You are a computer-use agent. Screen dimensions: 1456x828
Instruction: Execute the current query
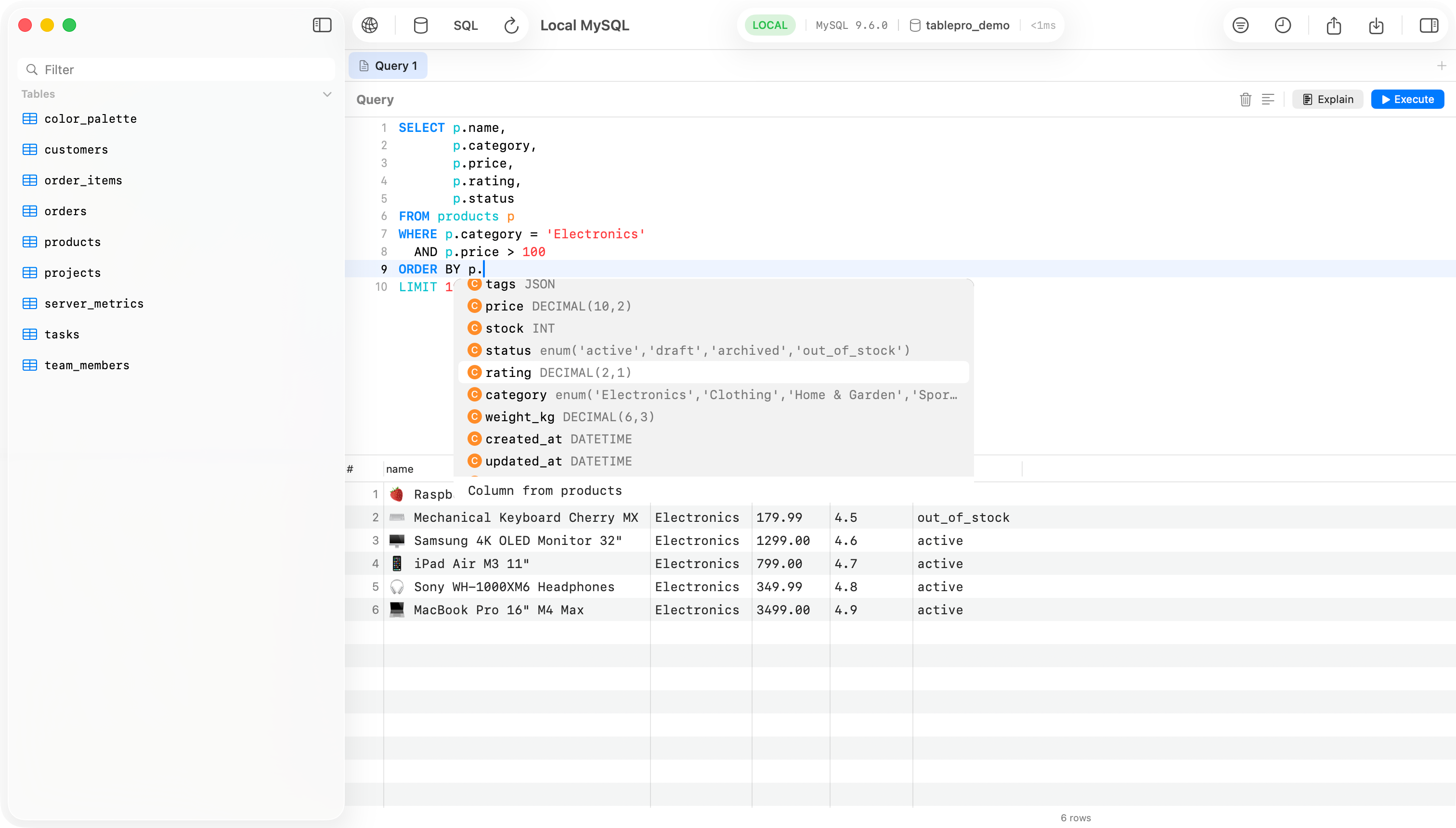1407,99
